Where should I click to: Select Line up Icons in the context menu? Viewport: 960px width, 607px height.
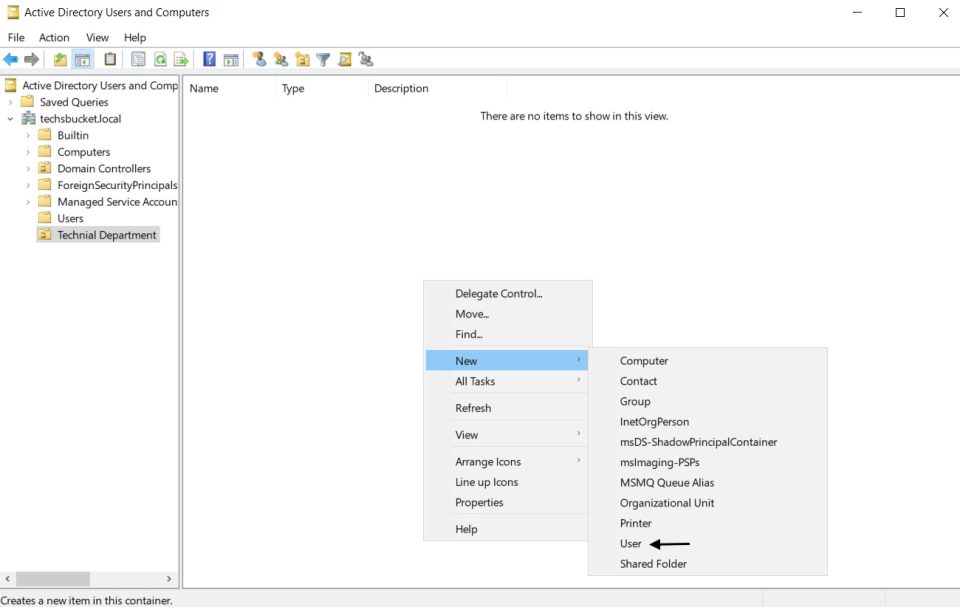click(508, 482)
